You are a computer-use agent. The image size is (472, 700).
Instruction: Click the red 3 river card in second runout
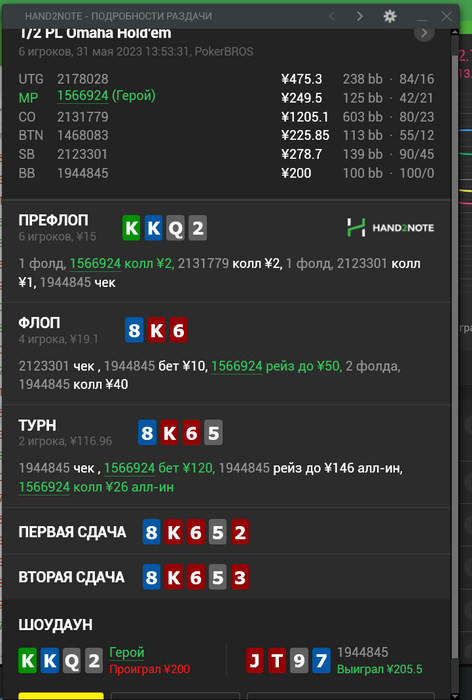pos(240,577)
